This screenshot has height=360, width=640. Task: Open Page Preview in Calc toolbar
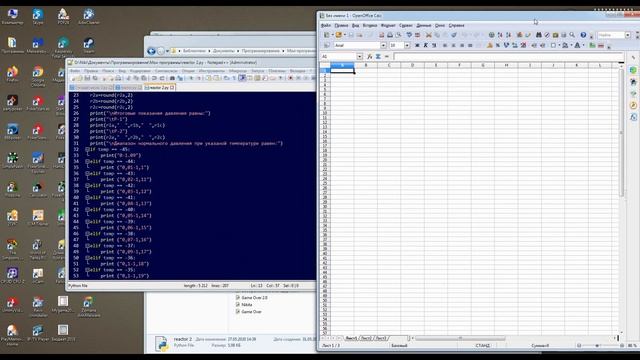coord(398,35)
